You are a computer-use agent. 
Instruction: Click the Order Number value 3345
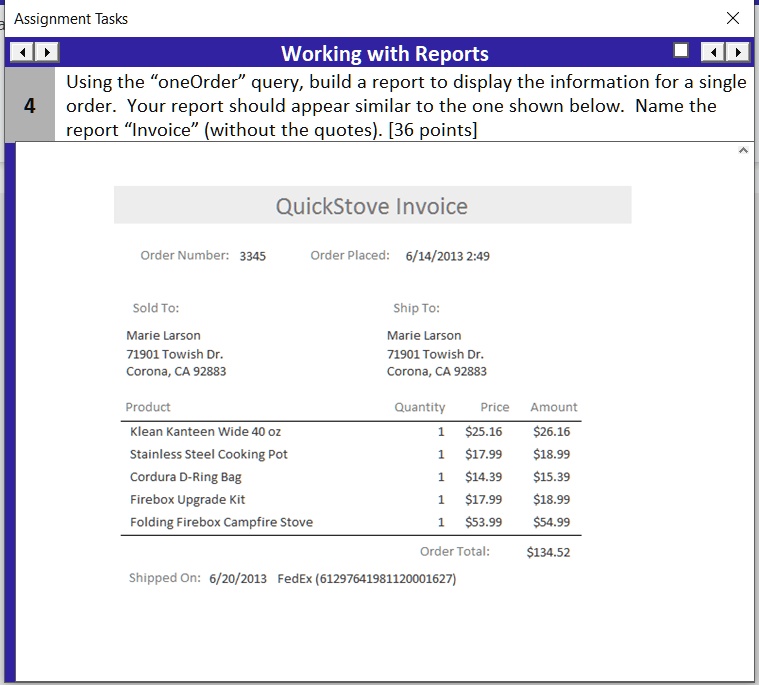[253, 256]
